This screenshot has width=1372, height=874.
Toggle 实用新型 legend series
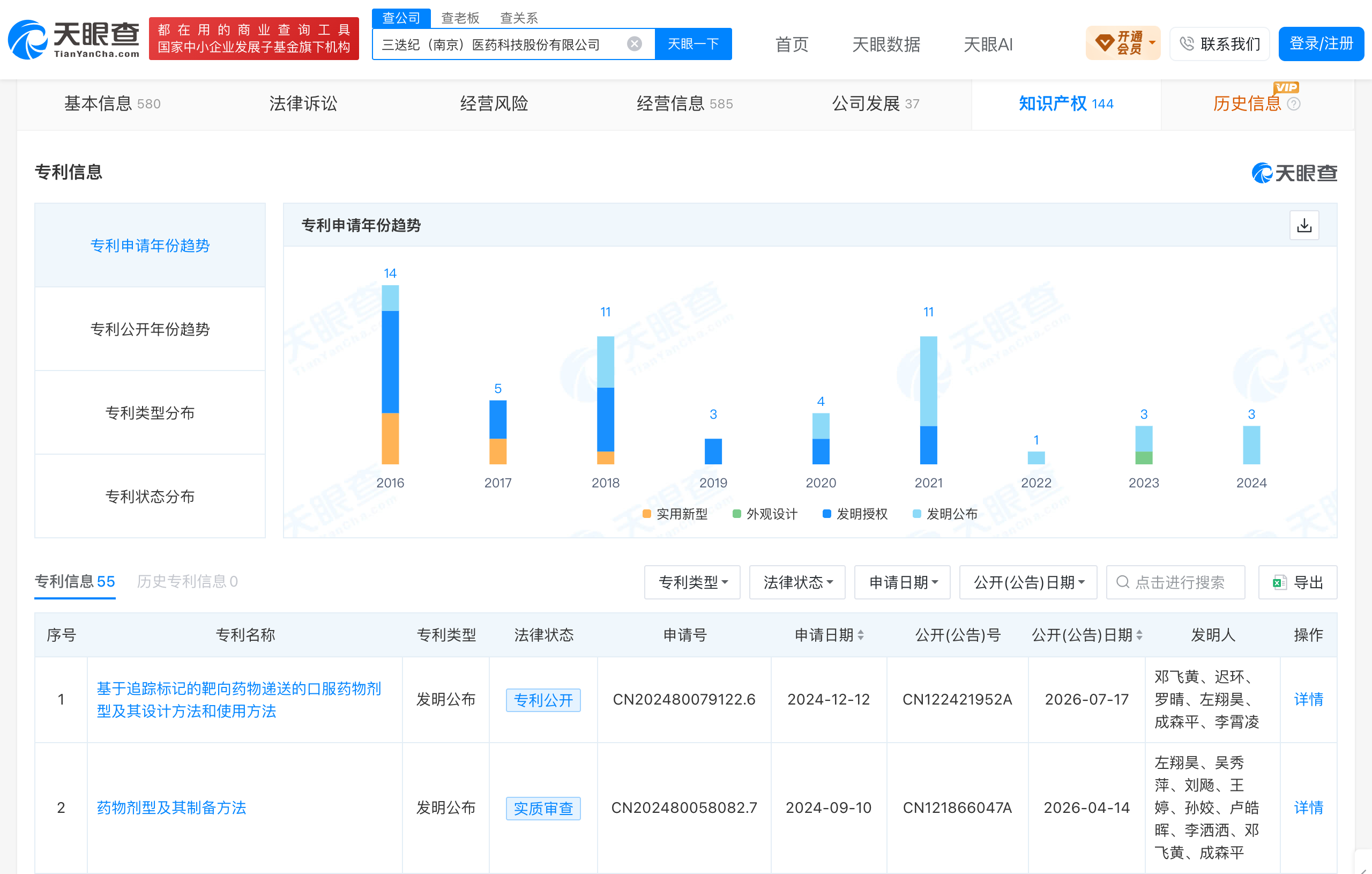(x=675, y=514)
